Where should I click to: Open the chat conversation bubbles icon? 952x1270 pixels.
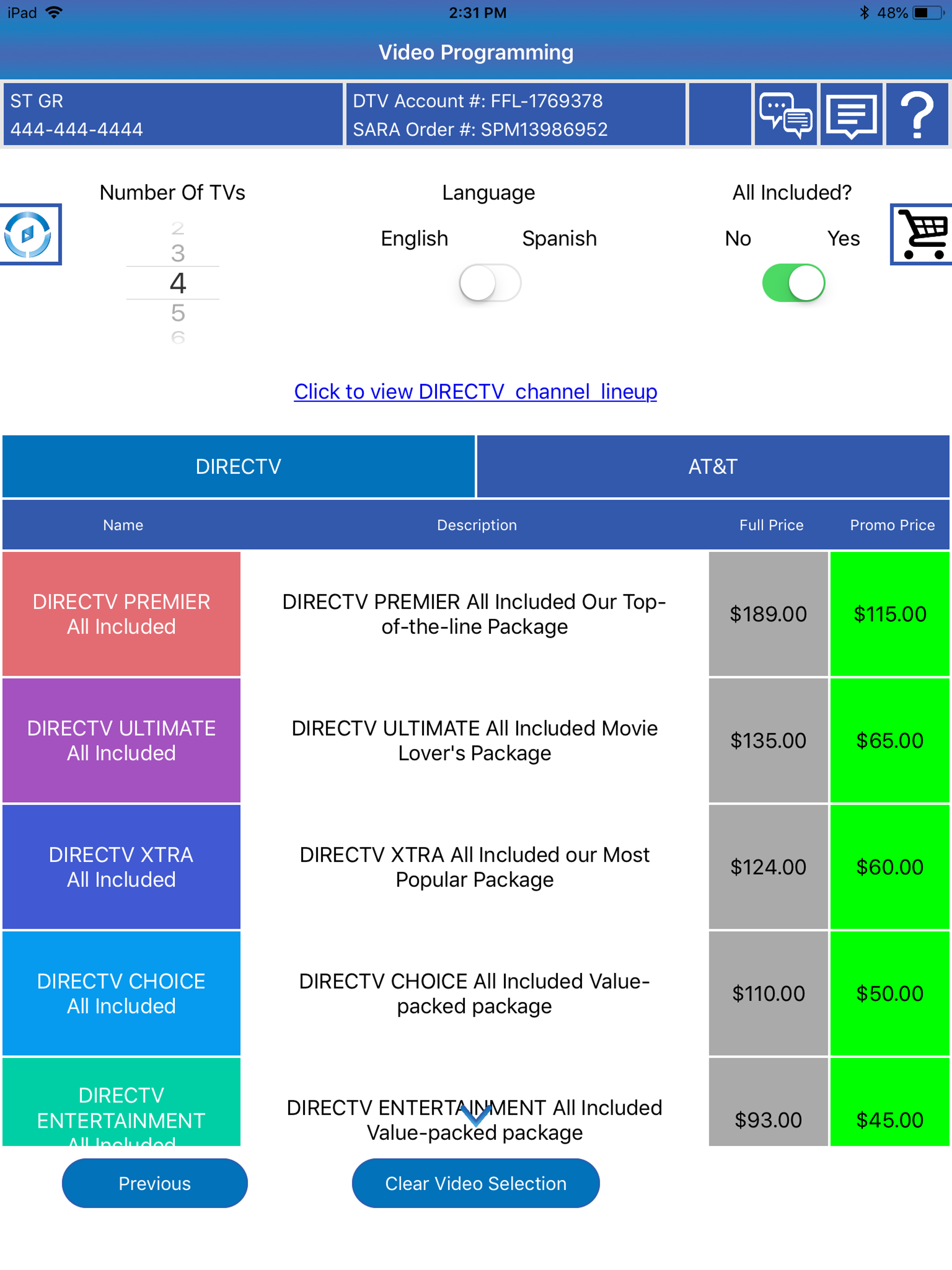pyautogui.click(x=786, y=114)
